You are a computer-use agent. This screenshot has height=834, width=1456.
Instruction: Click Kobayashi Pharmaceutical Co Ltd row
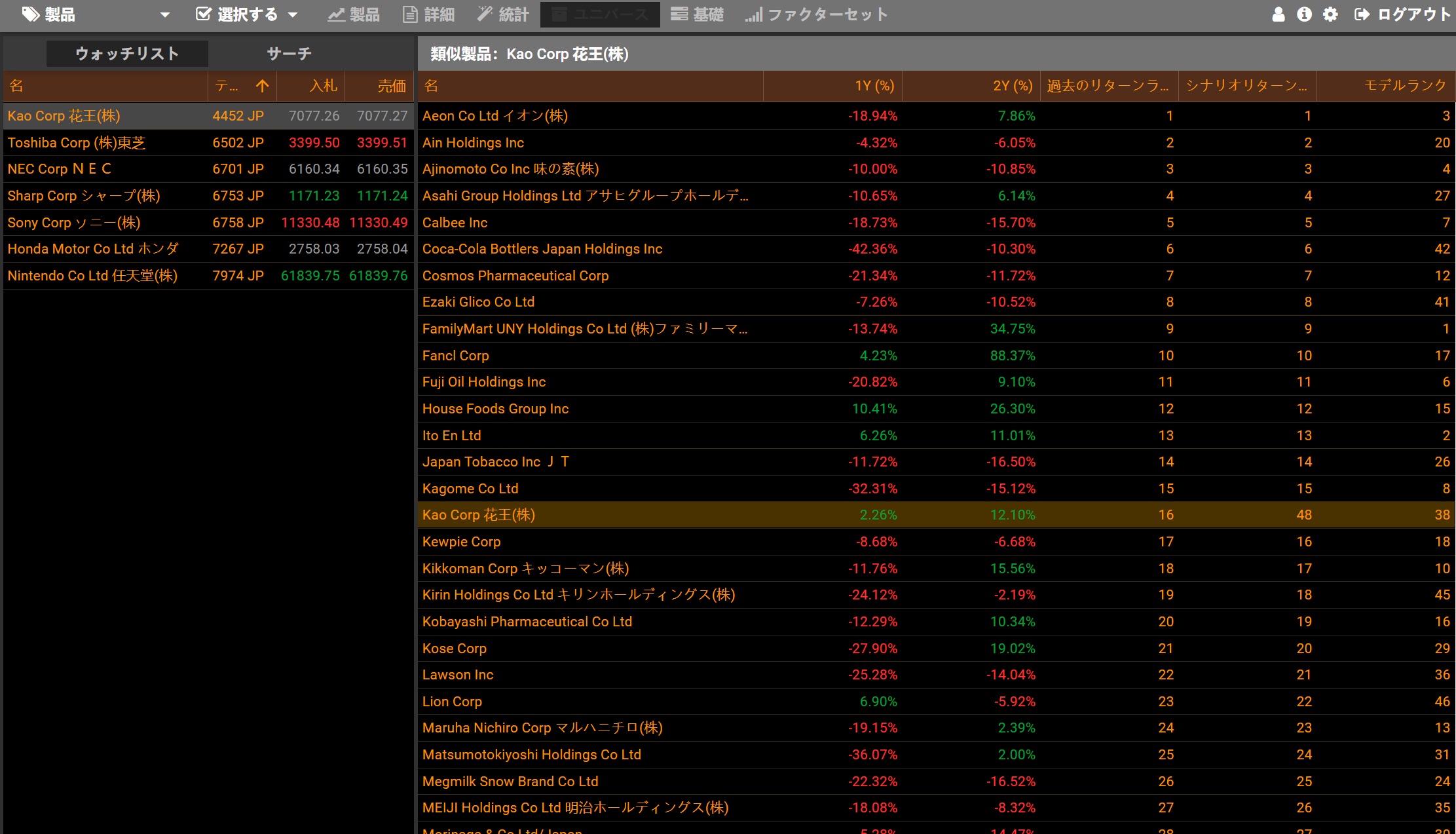tap(936, 622)
